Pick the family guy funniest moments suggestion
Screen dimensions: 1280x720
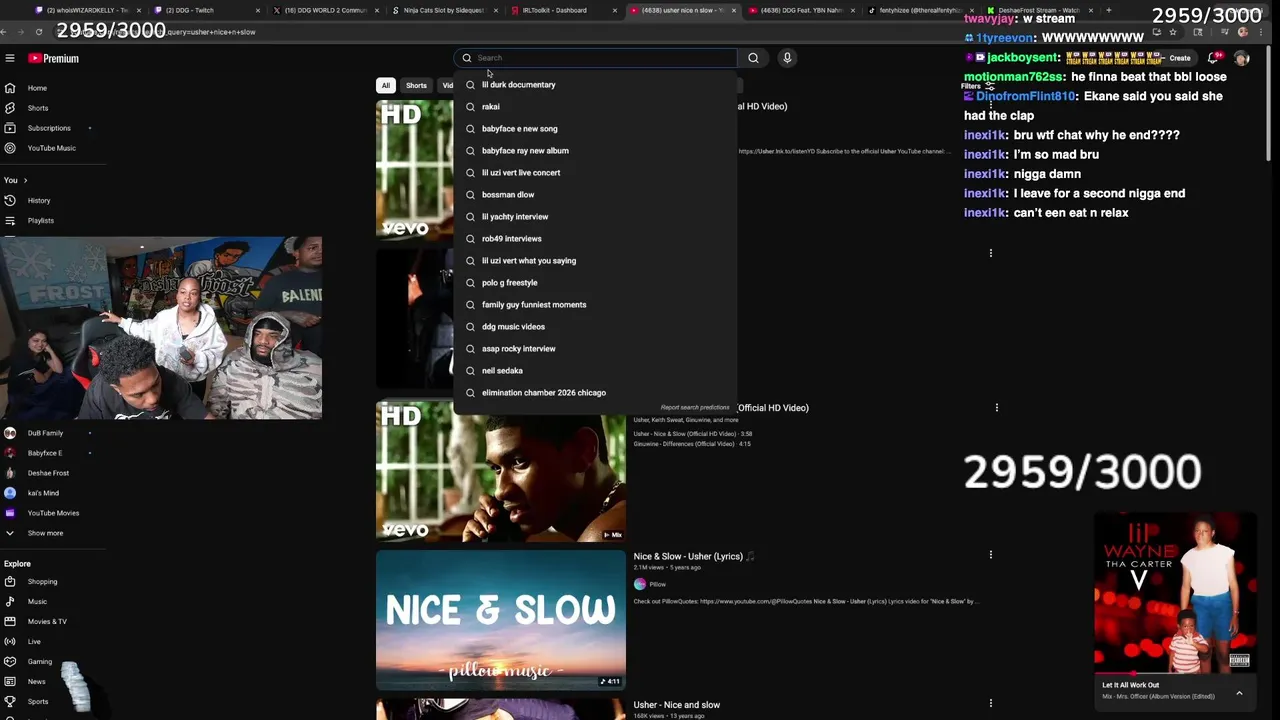coord(595,304)
